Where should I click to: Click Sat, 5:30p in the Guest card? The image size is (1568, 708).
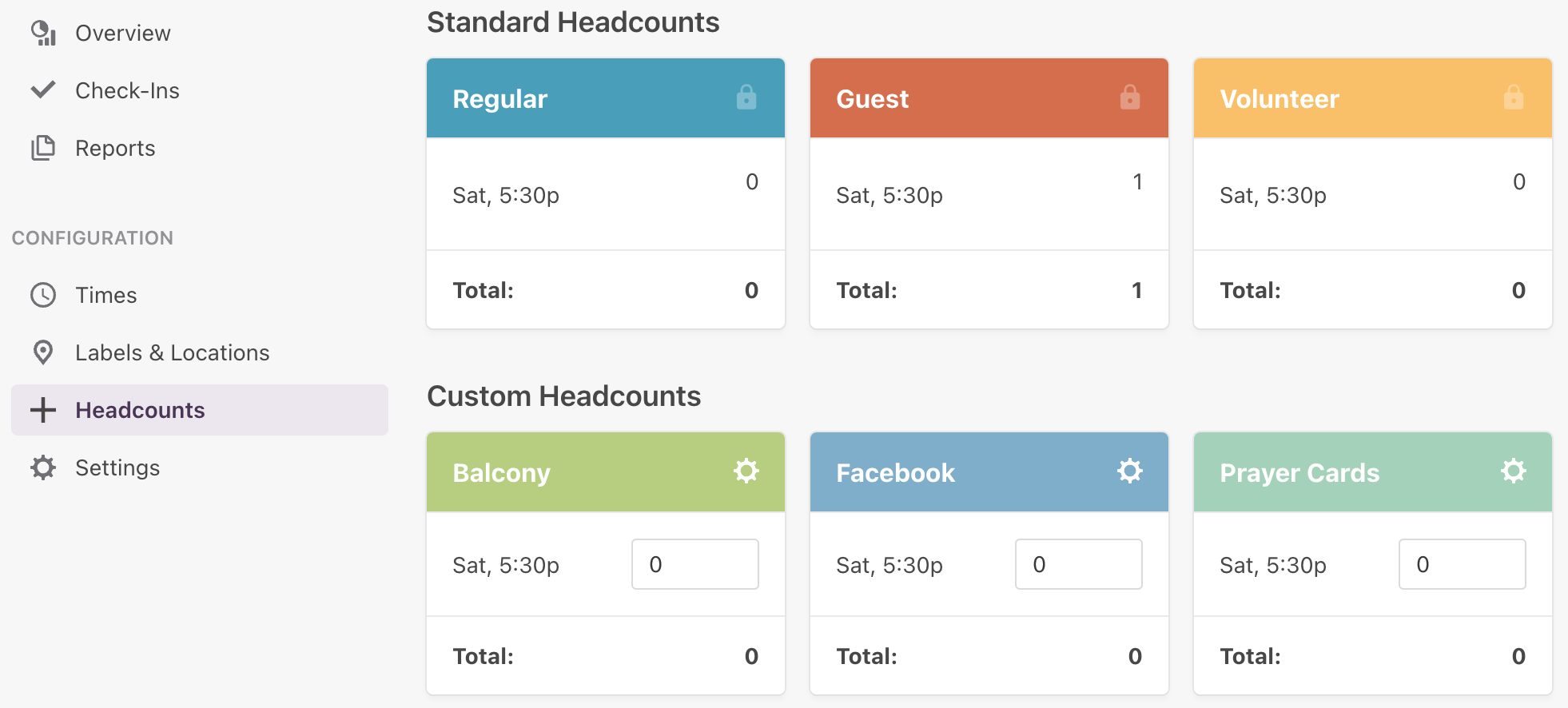889,195
